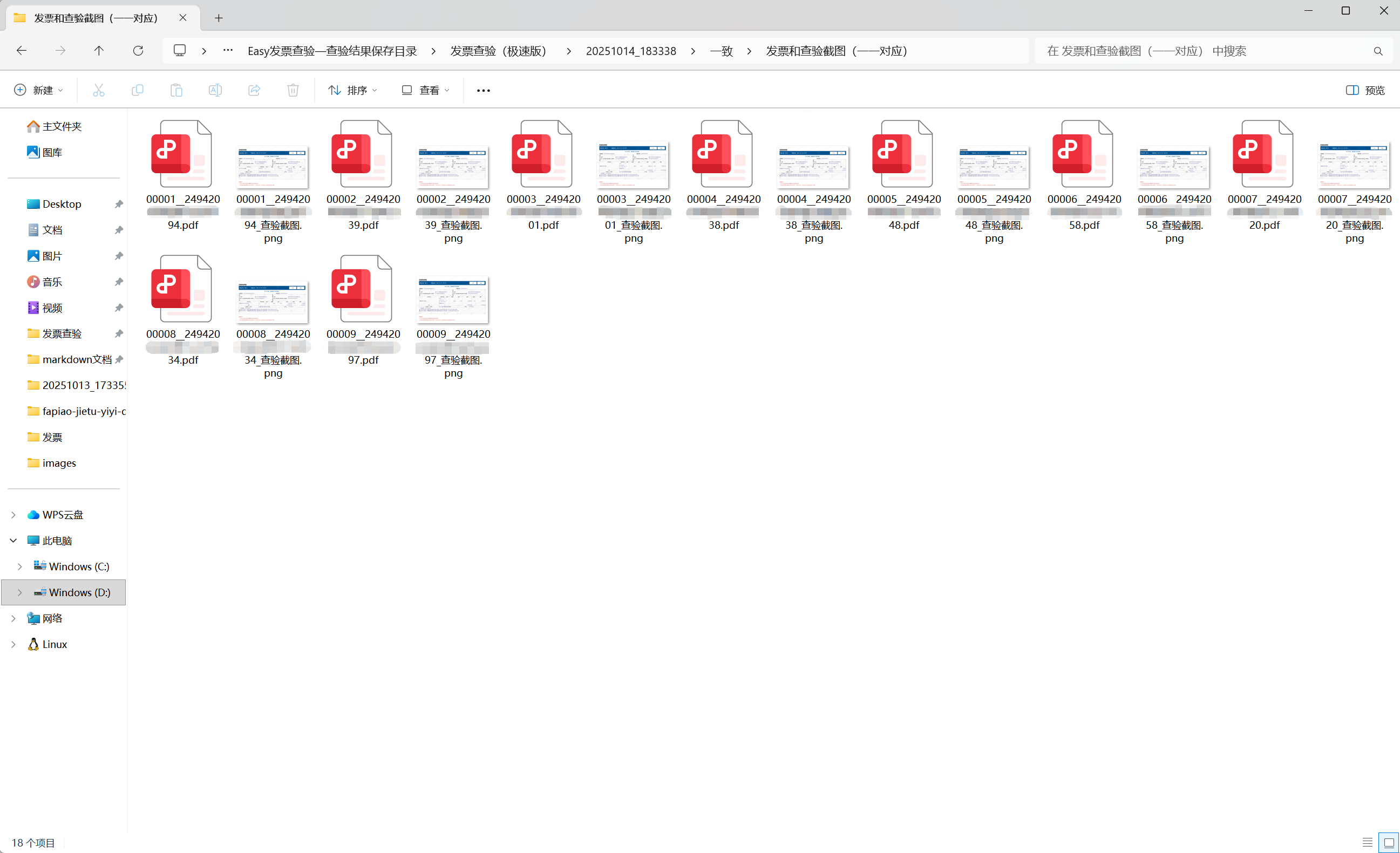The width and height of the screenshot is (1400, 853).
Task: Refresh the current folder view
Action: [x=138, y=51]
